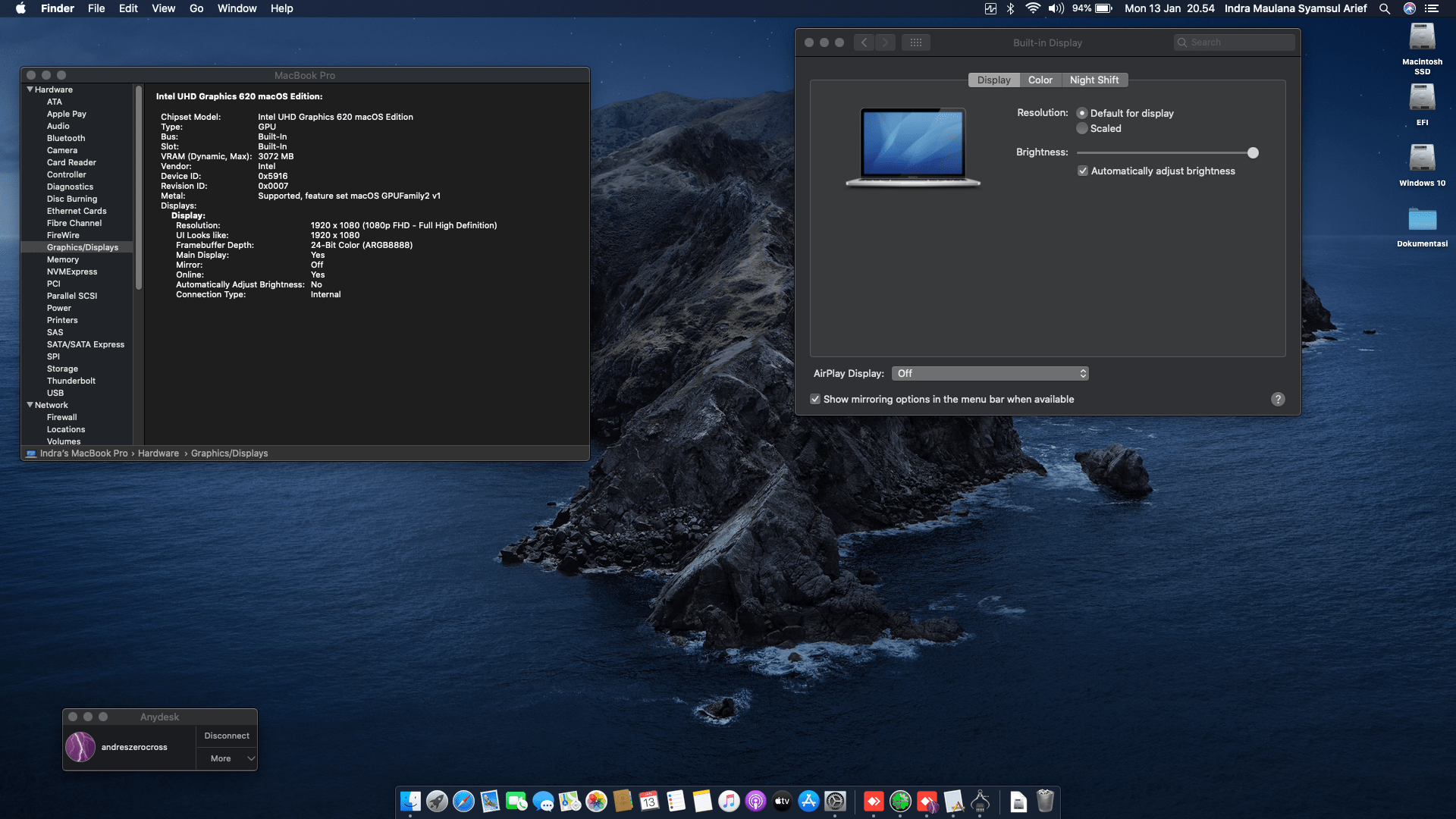Select Storage in the Hardware list

62,369
